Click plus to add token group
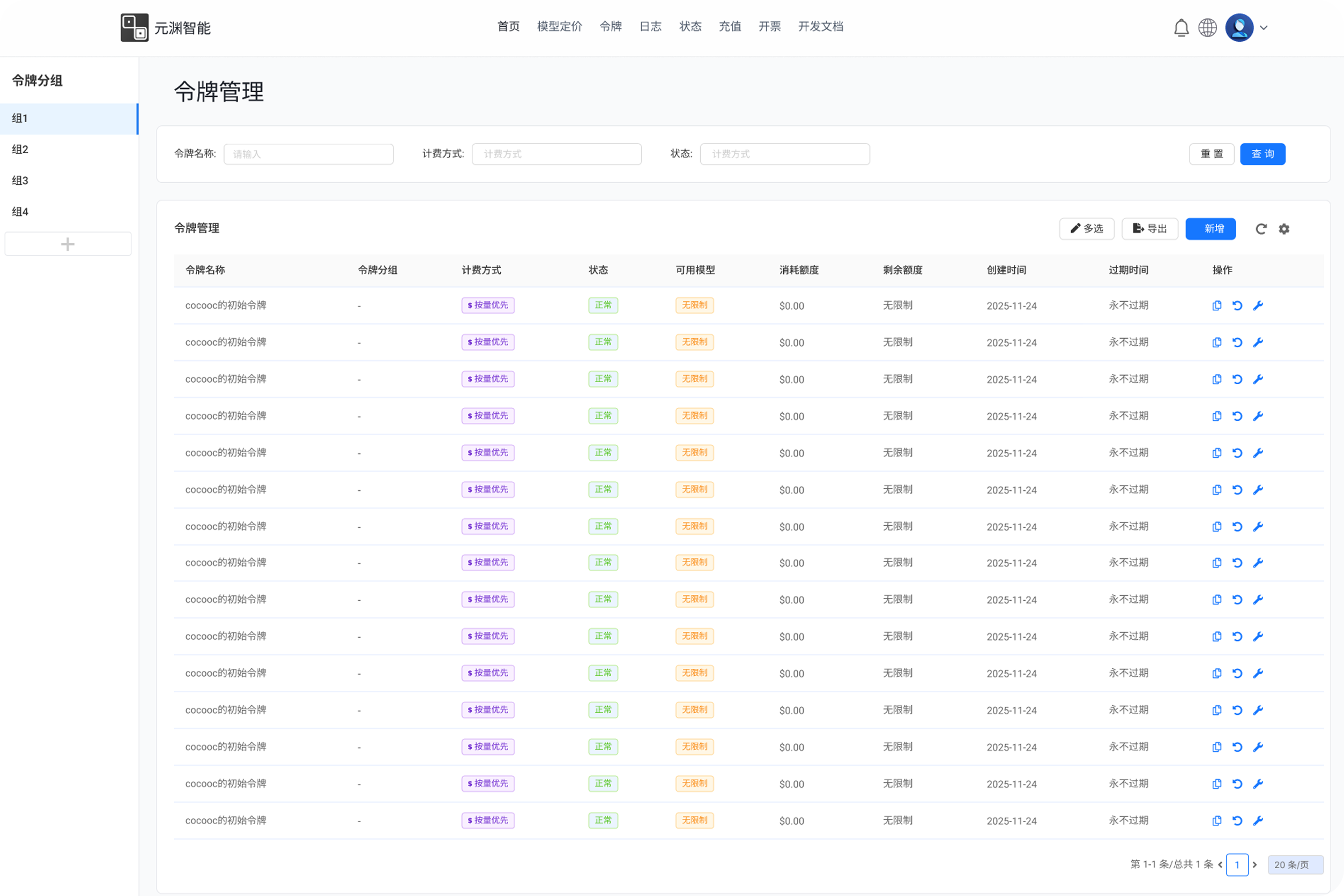1344x896 pixels. pyautogui.click(x=68, y=244)
